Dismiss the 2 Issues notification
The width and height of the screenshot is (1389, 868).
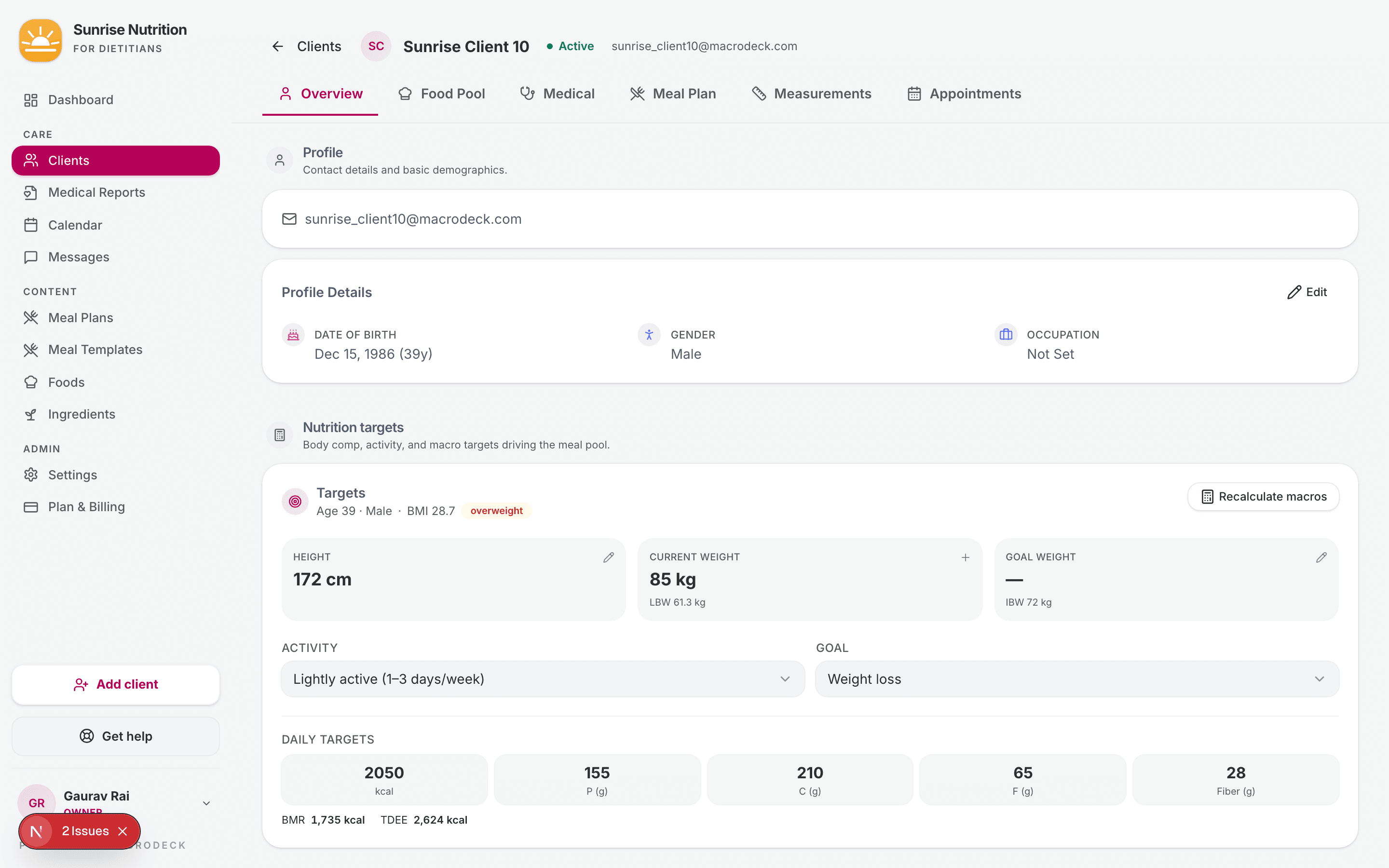(123, 831)
